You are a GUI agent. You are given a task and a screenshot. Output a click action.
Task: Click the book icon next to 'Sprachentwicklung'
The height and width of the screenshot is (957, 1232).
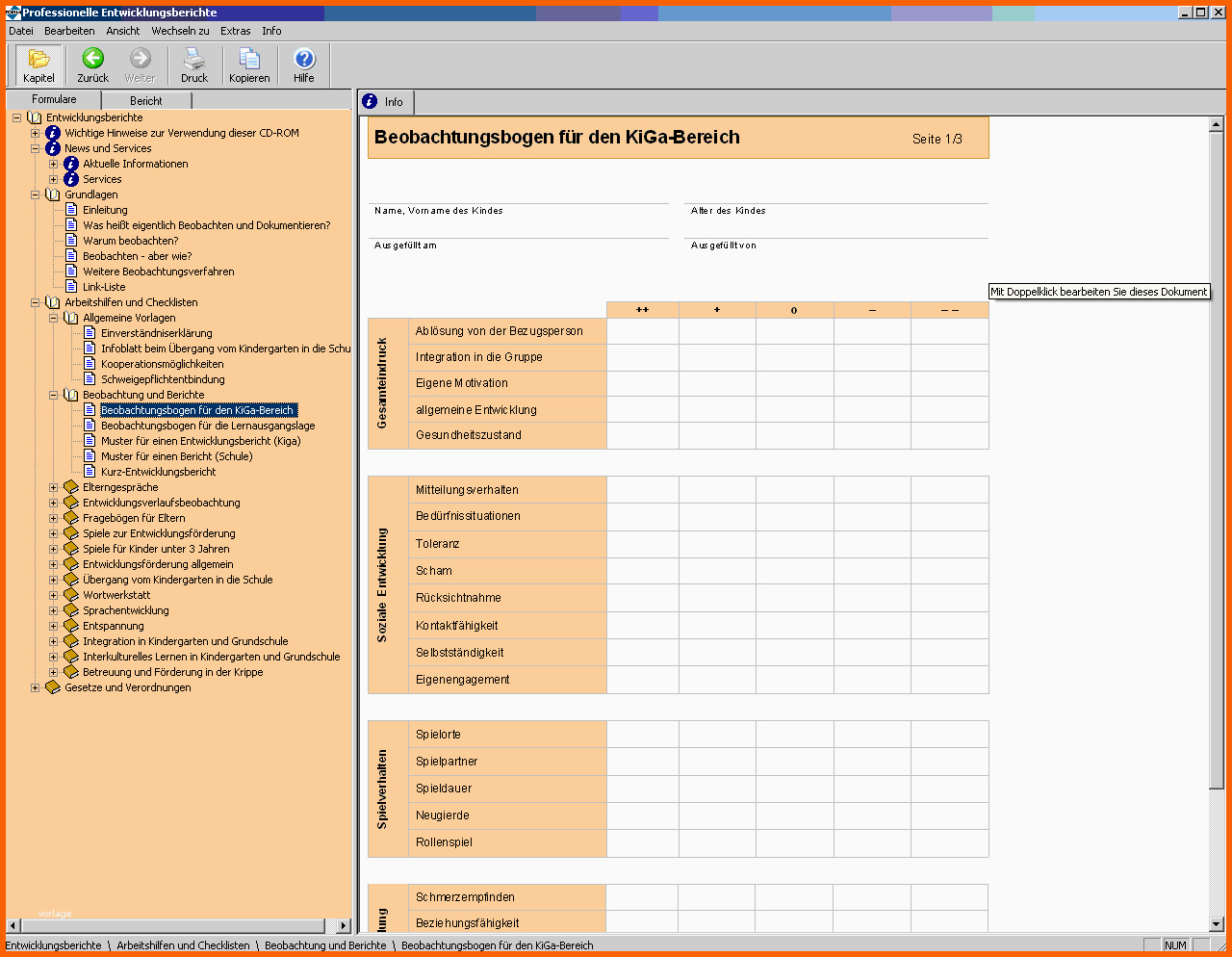(71, 610)
